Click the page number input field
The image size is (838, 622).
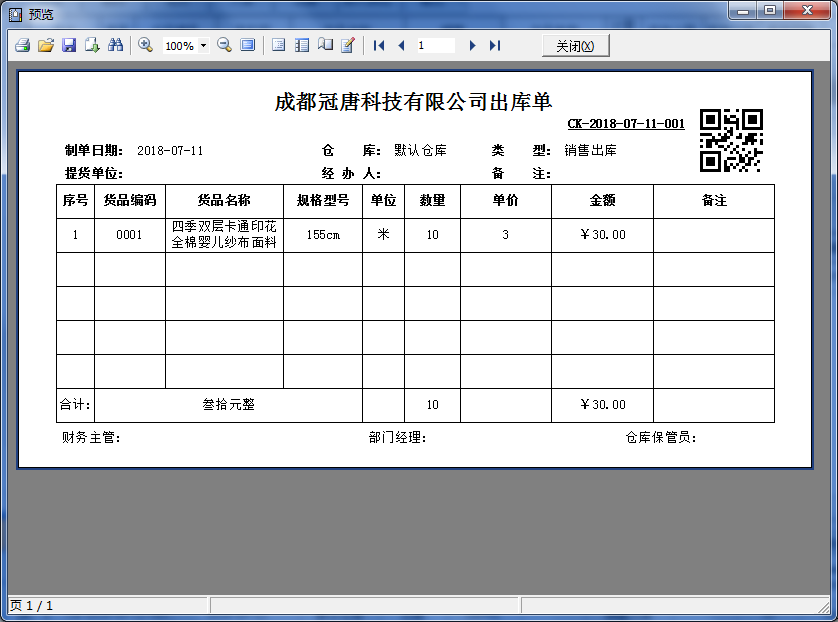point(436,46)
